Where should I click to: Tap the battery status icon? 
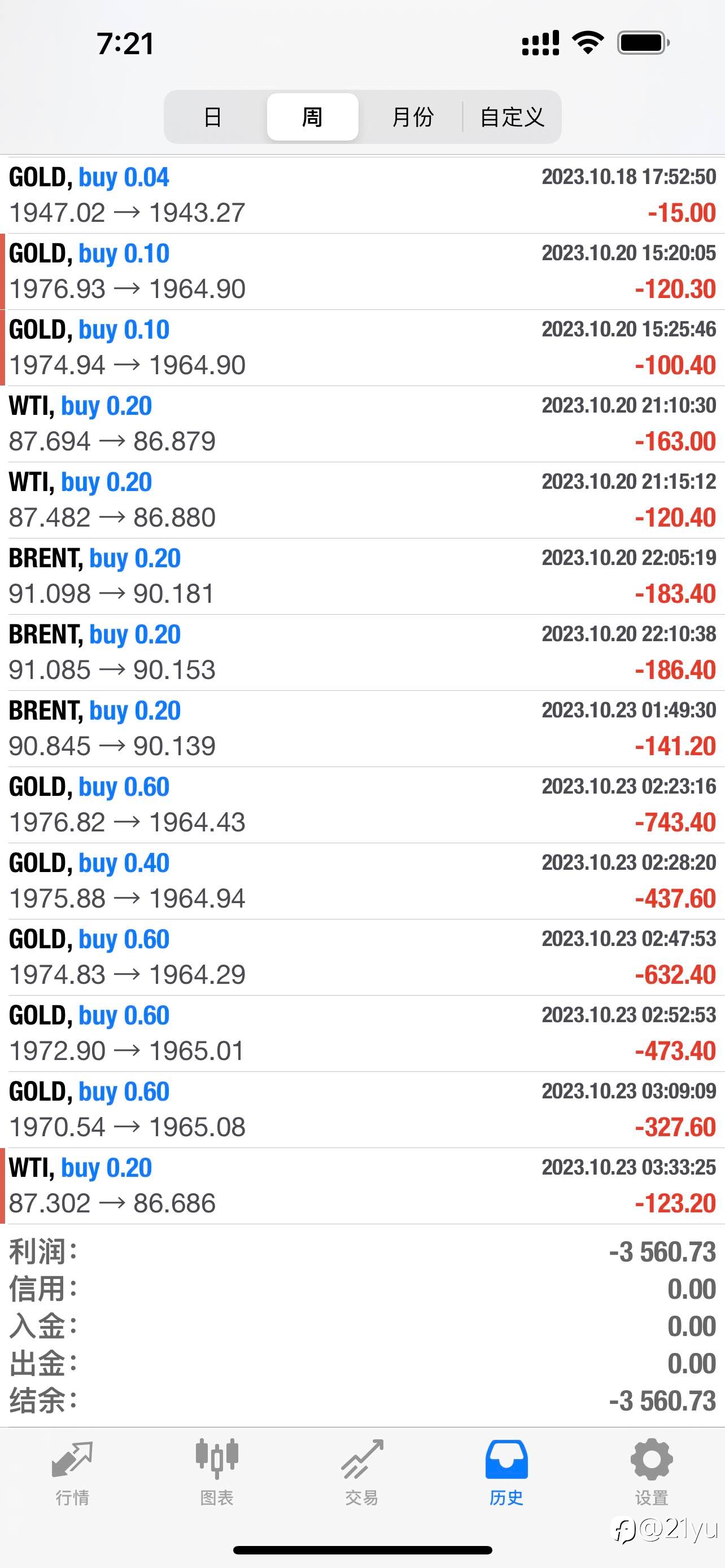coord(644,42)
